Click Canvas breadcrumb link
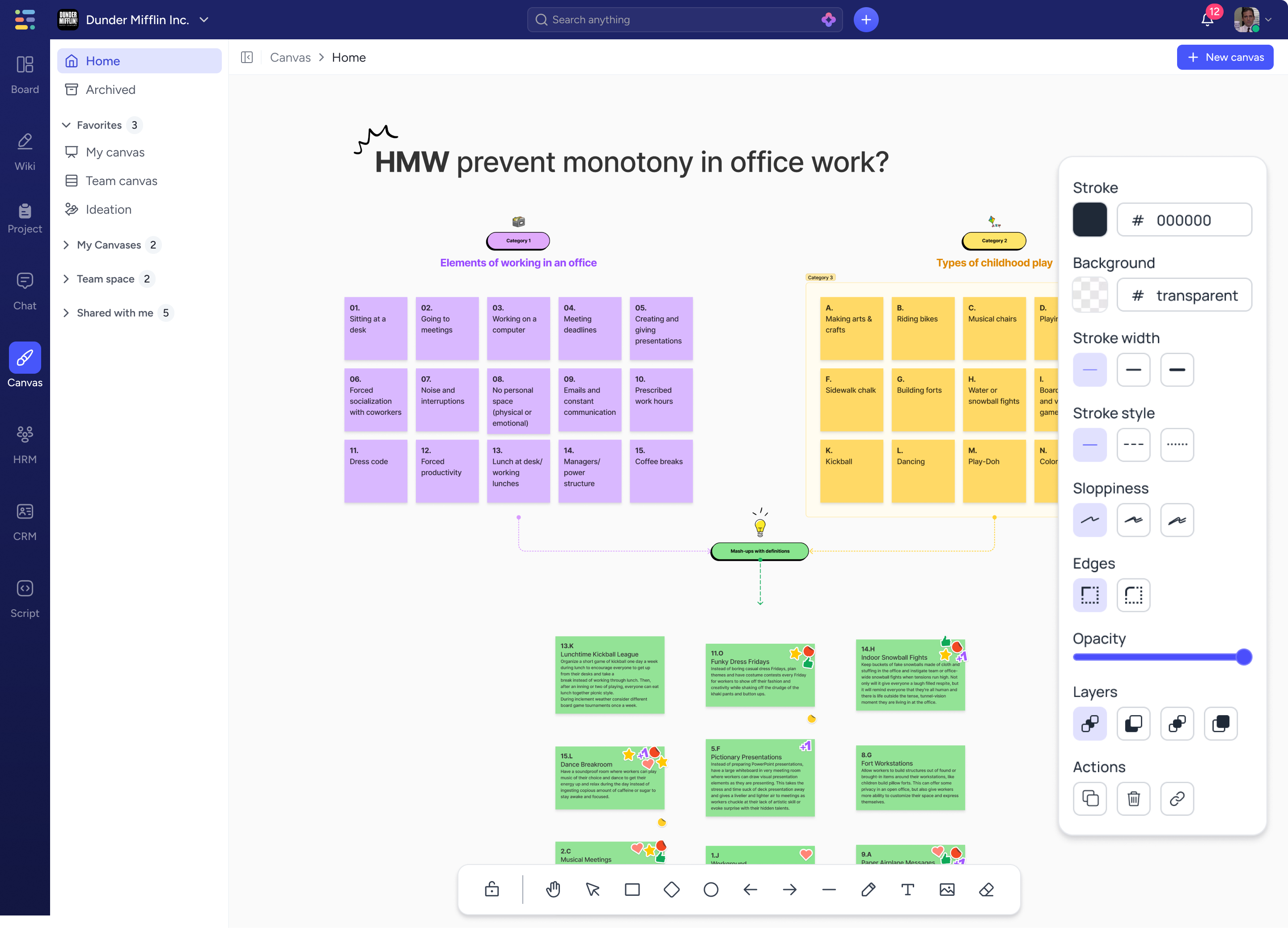 290,57
